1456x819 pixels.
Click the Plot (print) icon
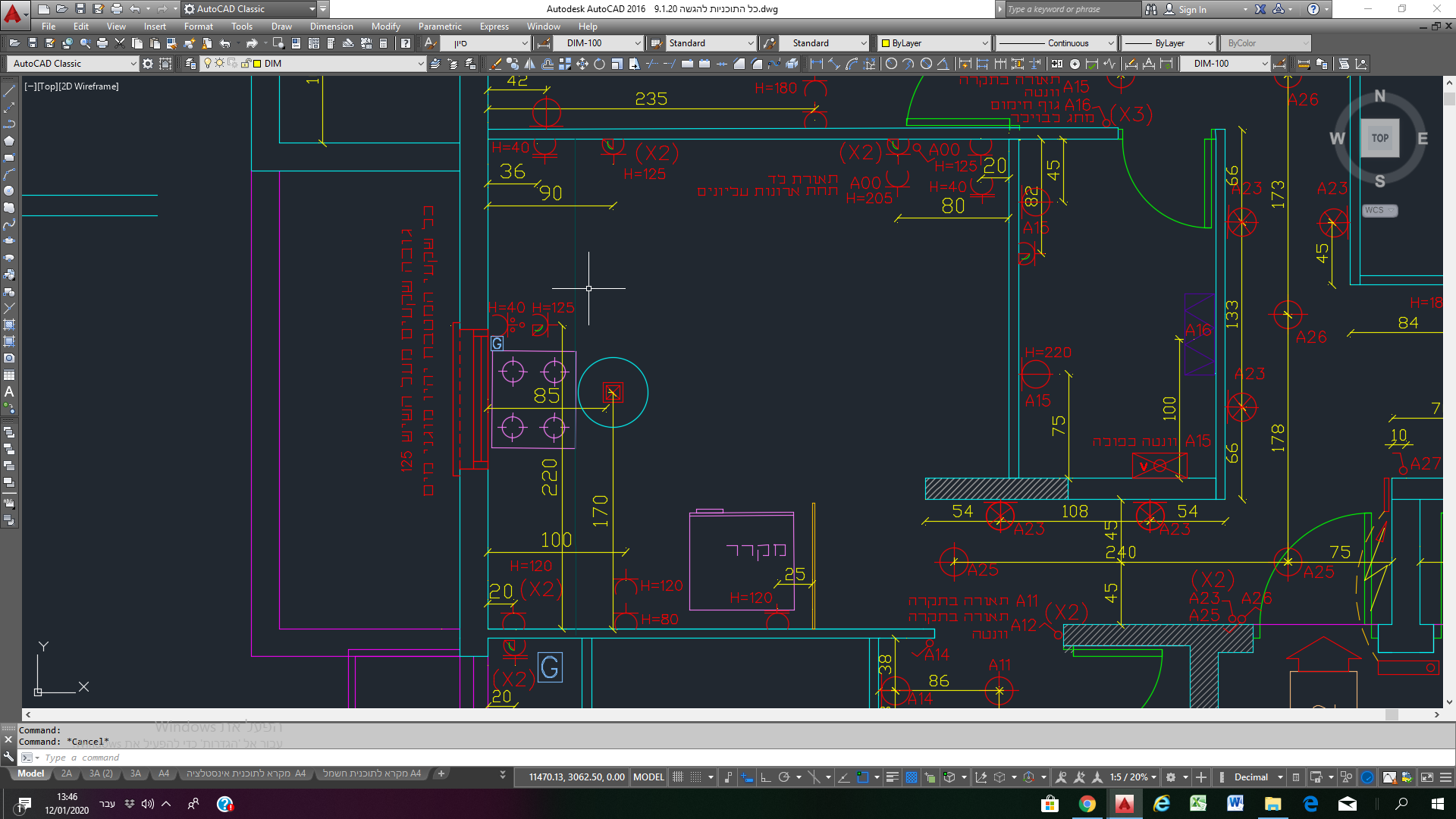click(102, 43)
